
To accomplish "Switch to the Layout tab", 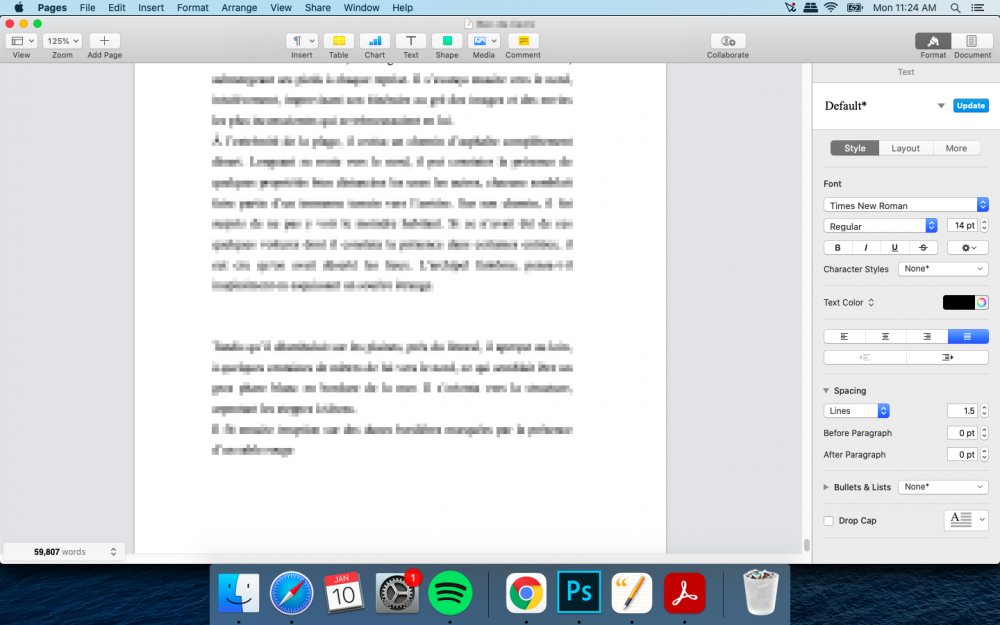I will [x=905, y=148].
